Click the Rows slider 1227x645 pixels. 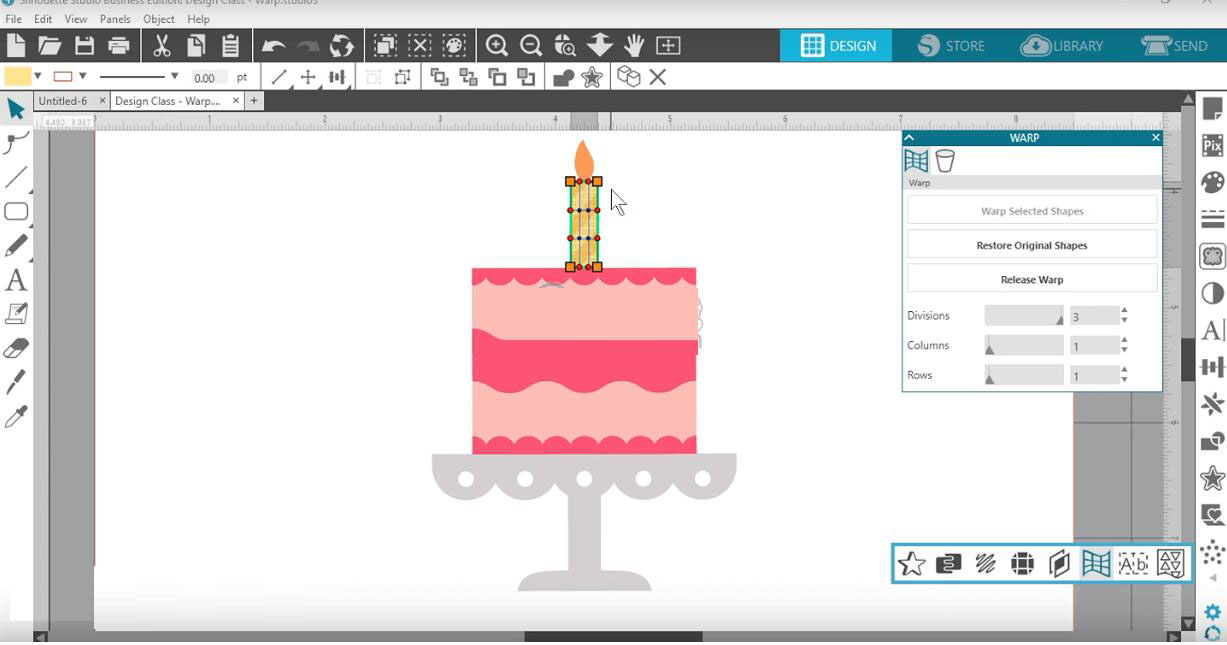[1024, 375]
